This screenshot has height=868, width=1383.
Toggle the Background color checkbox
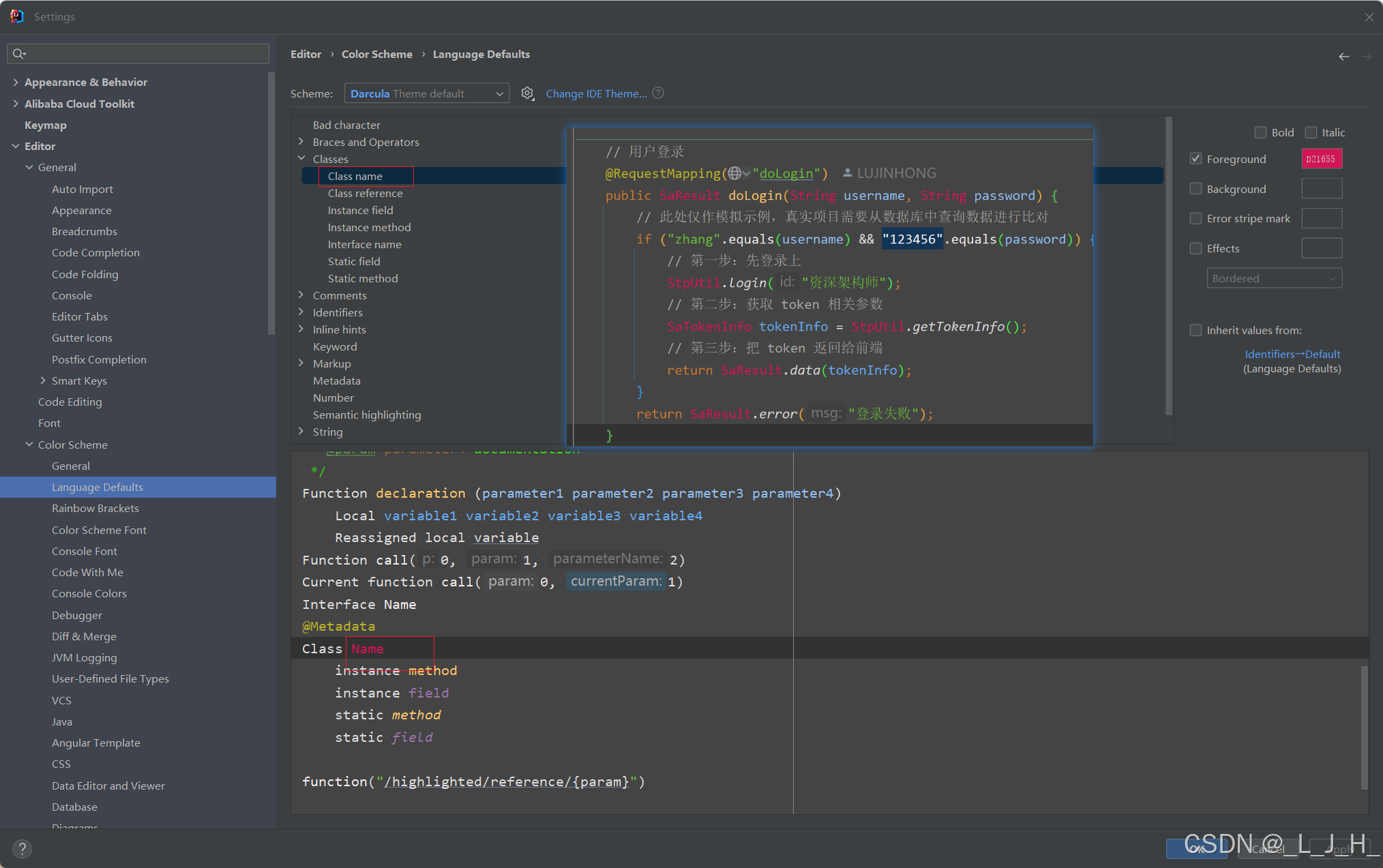pyautogui.click(x=1195, y=189)
